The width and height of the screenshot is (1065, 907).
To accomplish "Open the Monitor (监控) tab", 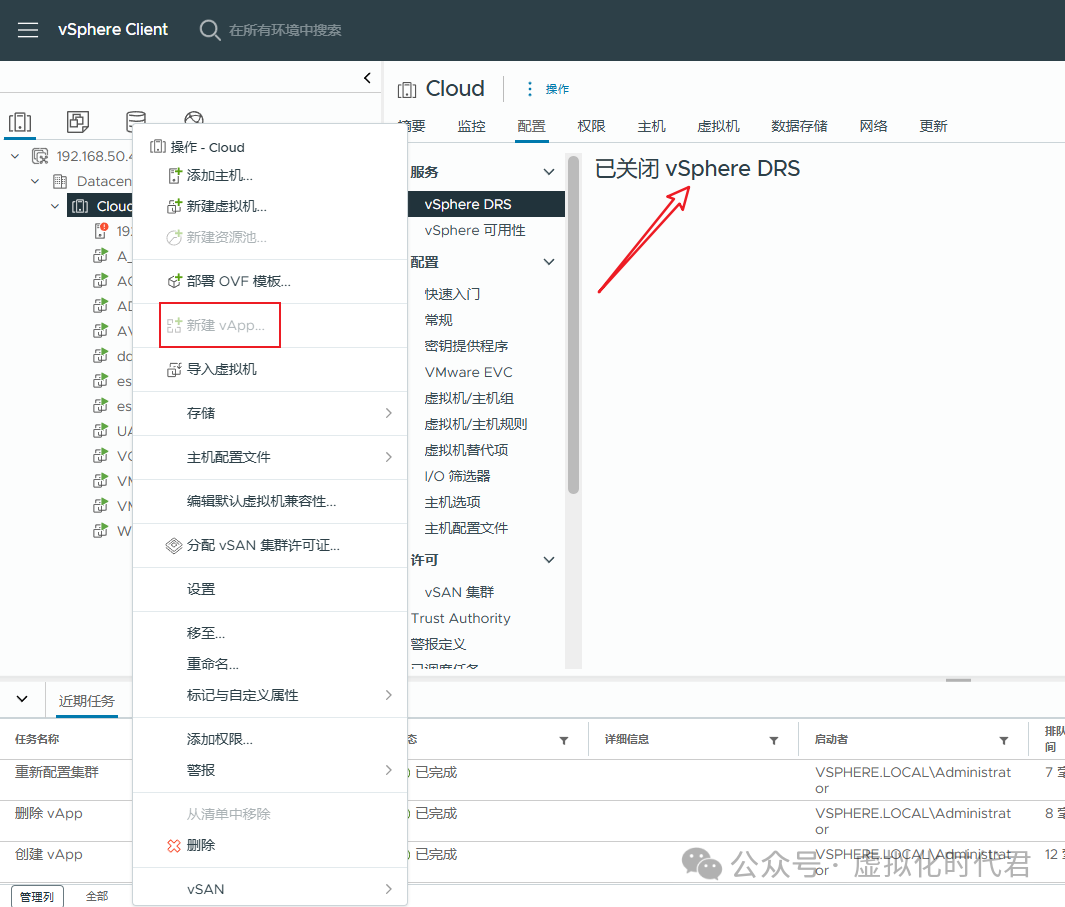I will tap(471, 126).
